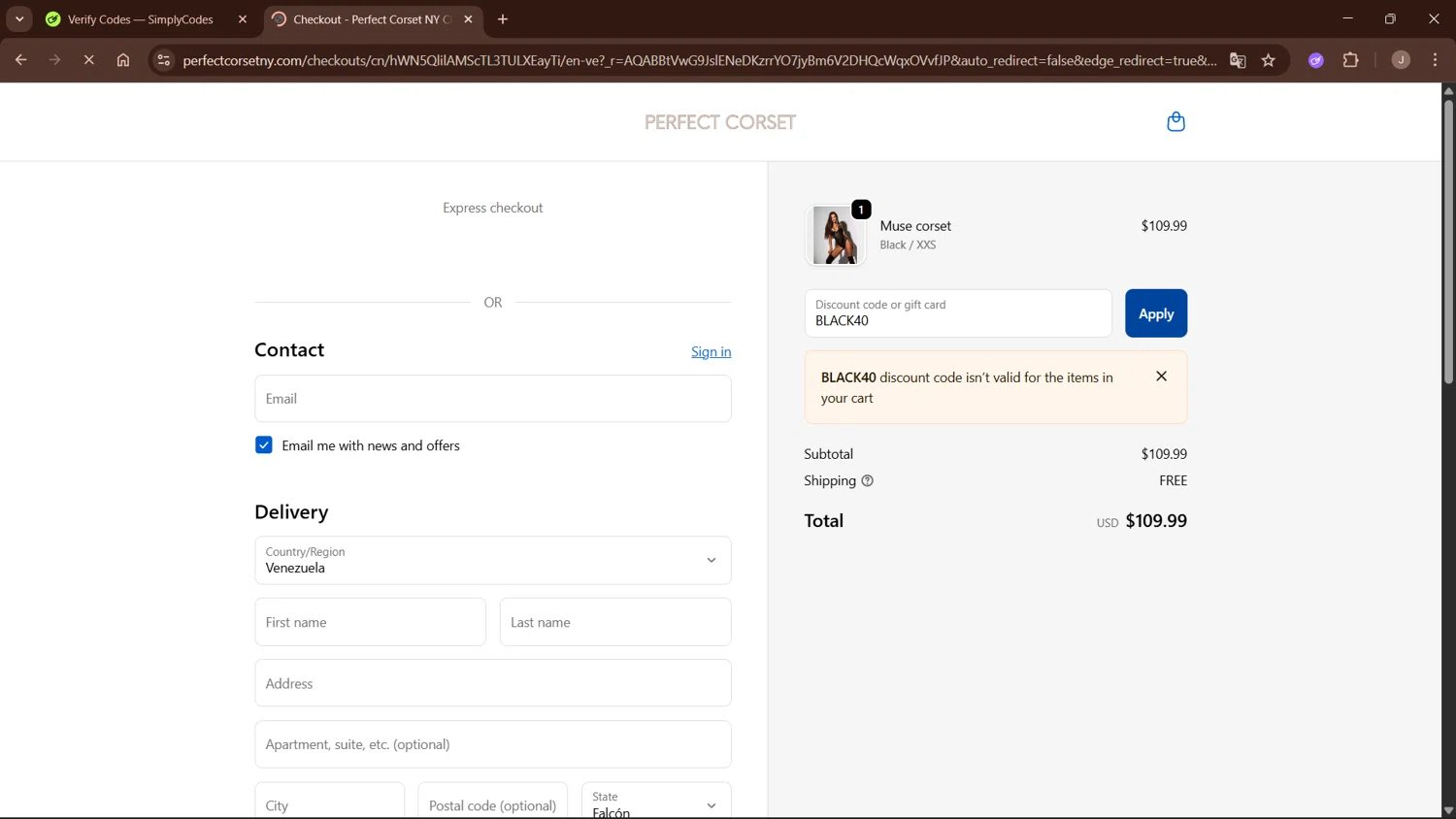Screen dimensions: 1456x819
Task: Open the tab search dropdown arrow
Action: [x=19, y=19]
